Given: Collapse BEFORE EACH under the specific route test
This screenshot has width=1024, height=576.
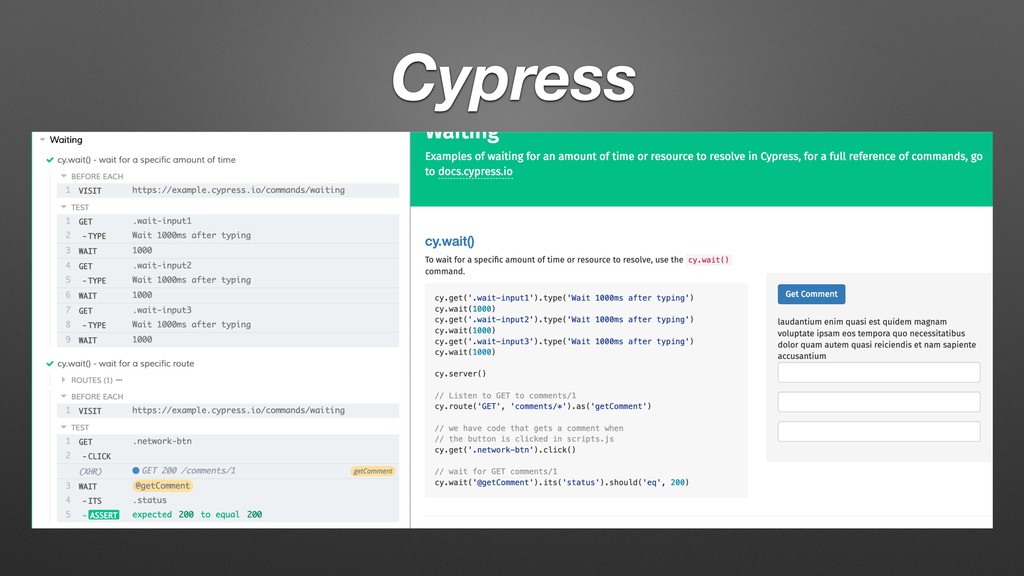Looking at the screenshot, I should tap(64, 396).
